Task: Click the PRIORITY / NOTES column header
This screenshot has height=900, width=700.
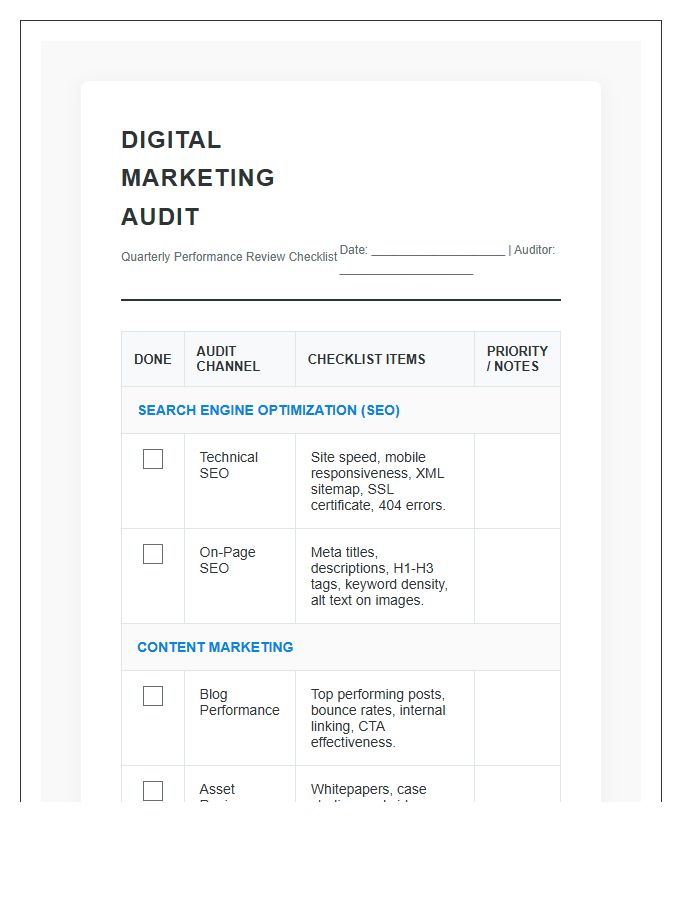Action: pos(518,359)
